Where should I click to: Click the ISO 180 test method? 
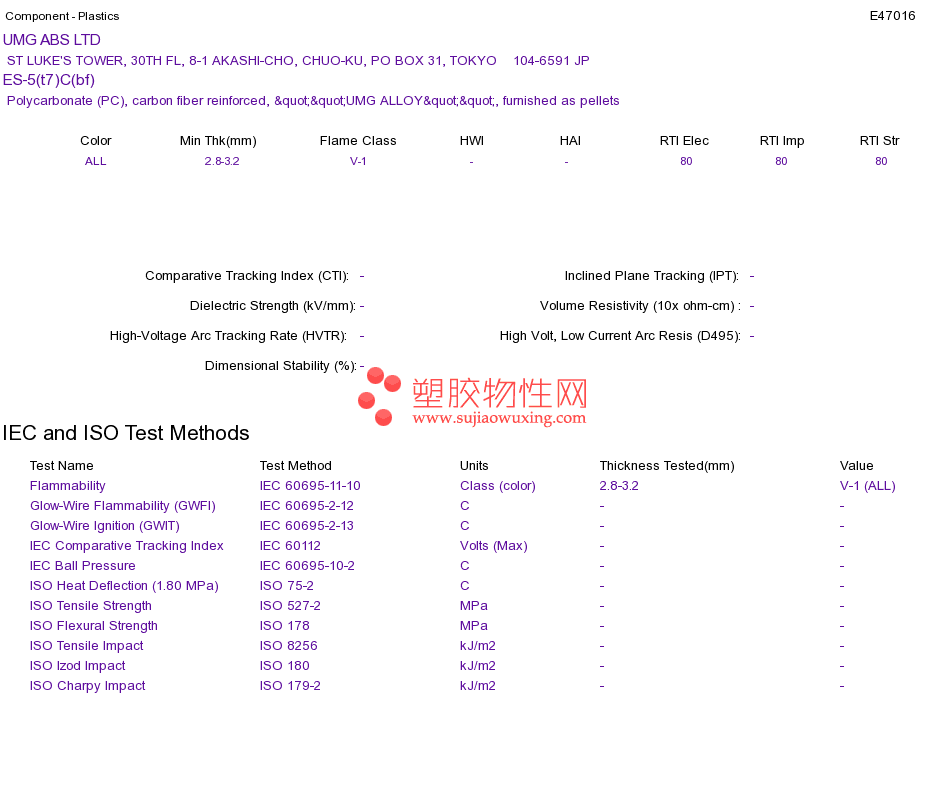click(x=285, y=665)
